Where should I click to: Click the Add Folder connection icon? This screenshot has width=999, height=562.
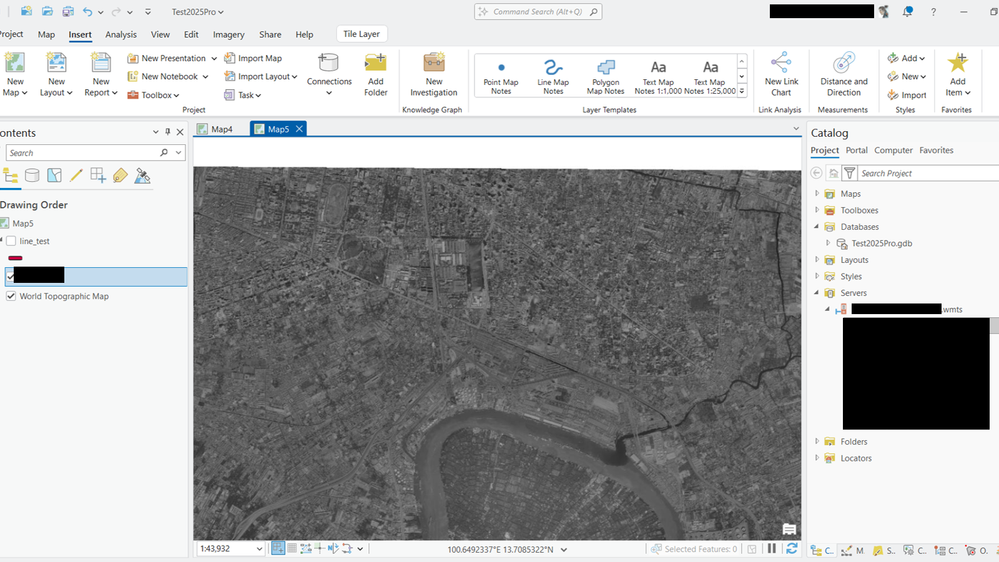tap(375, 74)
